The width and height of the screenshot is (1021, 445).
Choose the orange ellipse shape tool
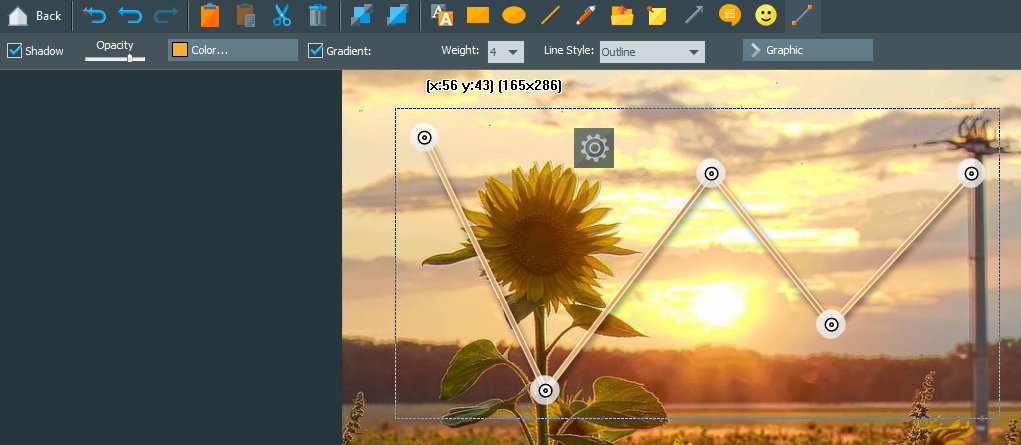coord(514,16)
